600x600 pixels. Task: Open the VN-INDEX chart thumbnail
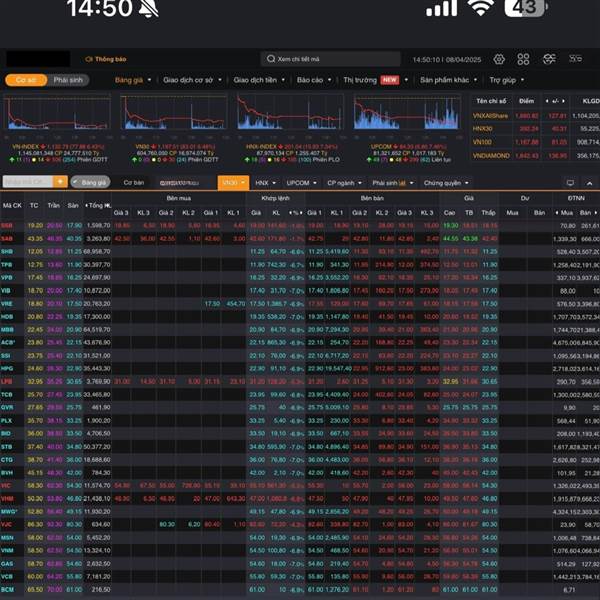click(57, 113)
